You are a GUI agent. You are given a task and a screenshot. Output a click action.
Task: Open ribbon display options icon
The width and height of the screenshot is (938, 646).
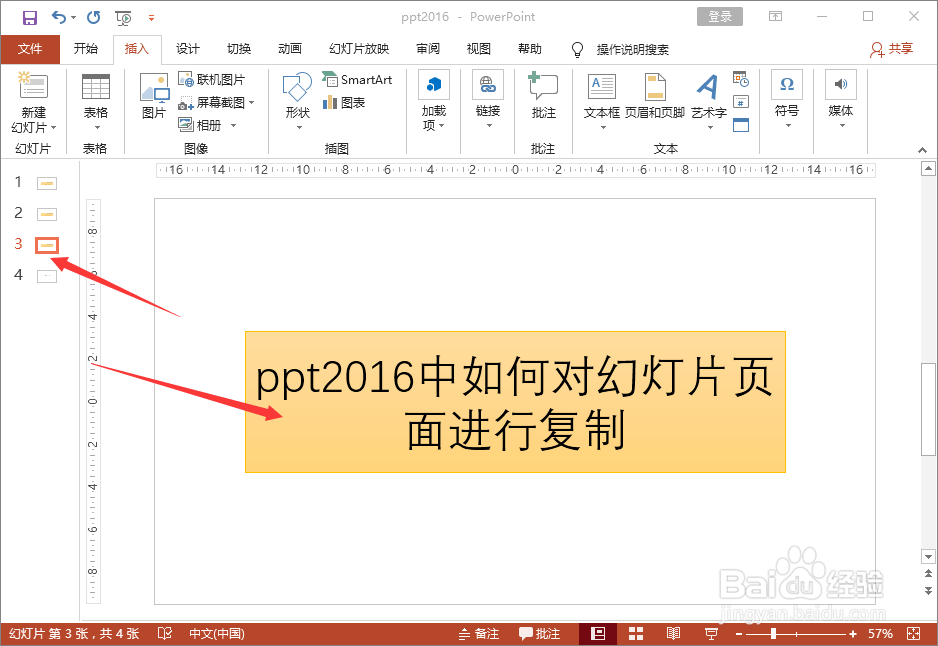775,17
